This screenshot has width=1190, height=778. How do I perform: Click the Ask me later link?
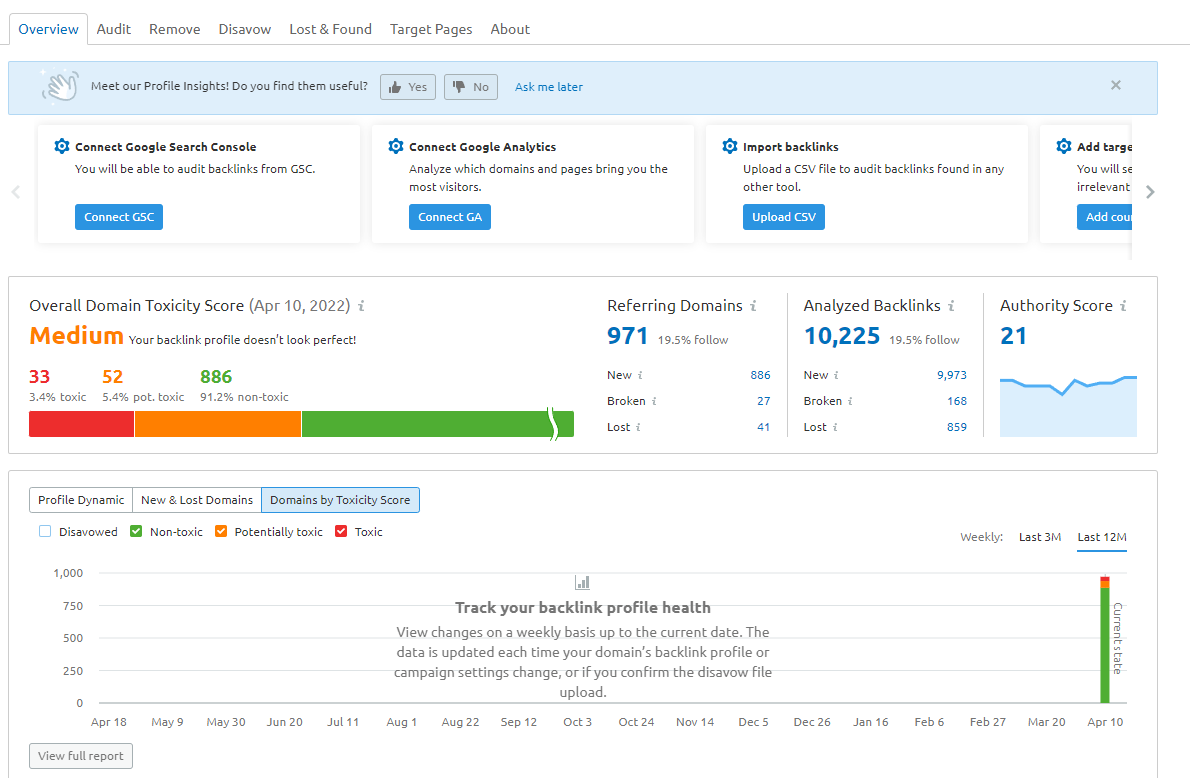click(x=549, y=87)
